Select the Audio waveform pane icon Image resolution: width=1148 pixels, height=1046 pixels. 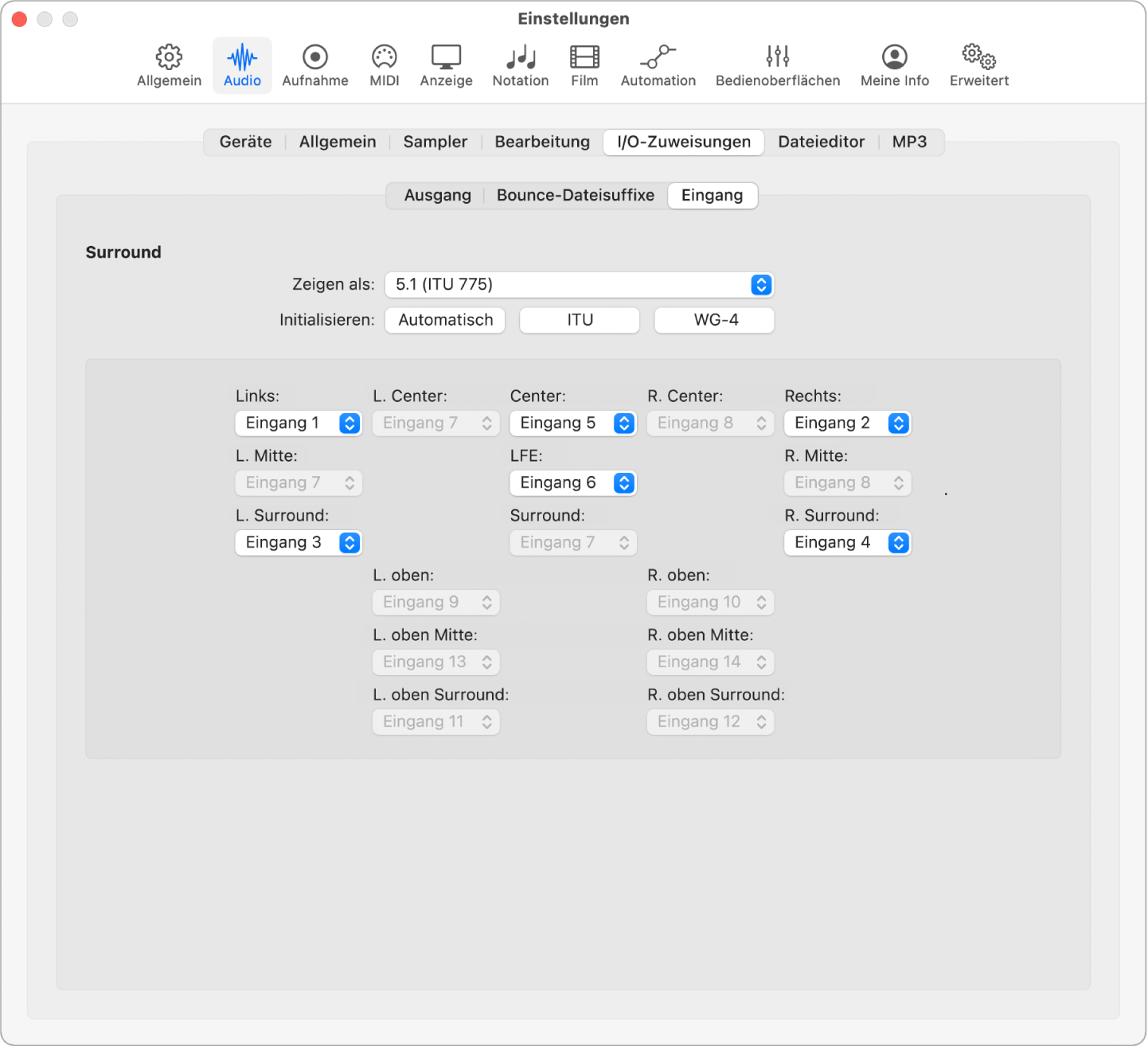pyautogui.click(x=242, y=65)
